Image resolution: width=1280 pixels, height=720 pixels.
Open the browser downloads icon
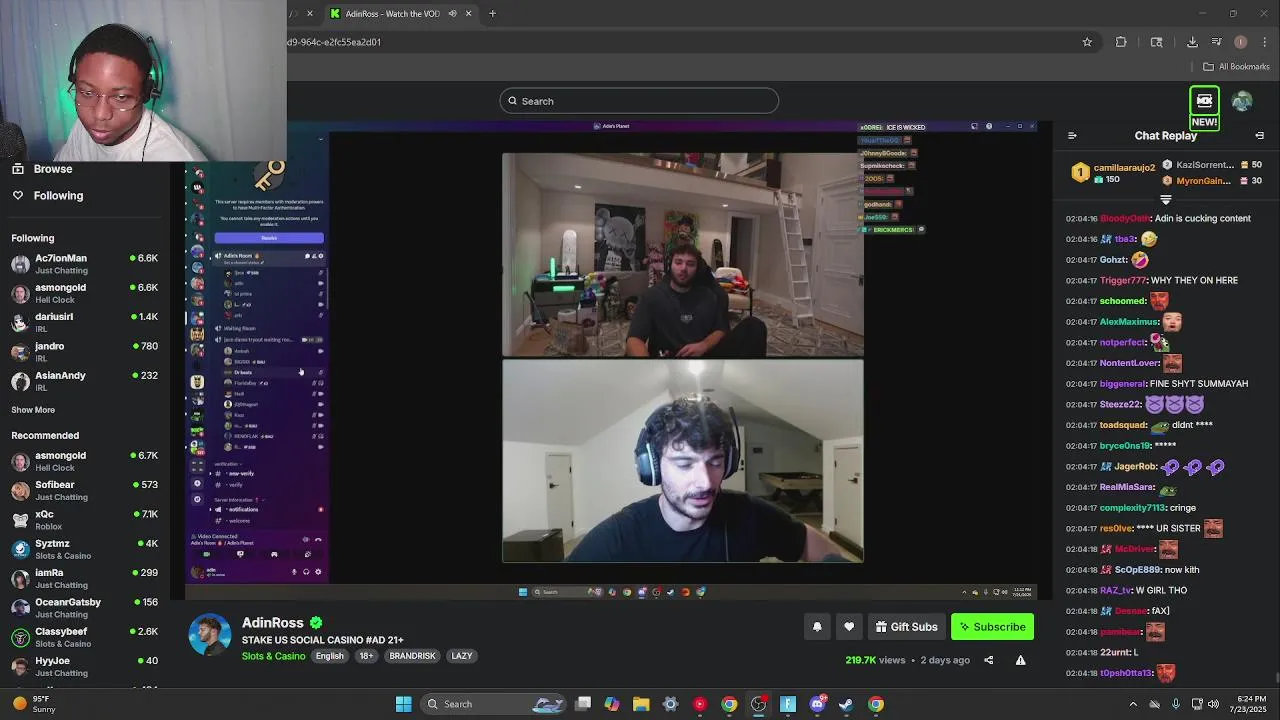(1192, 42)
